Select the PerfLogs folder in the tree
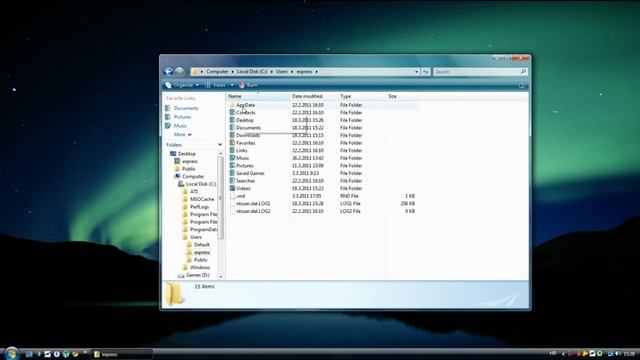The height and width of the screenshot is (360, 640). coord(200,207)
